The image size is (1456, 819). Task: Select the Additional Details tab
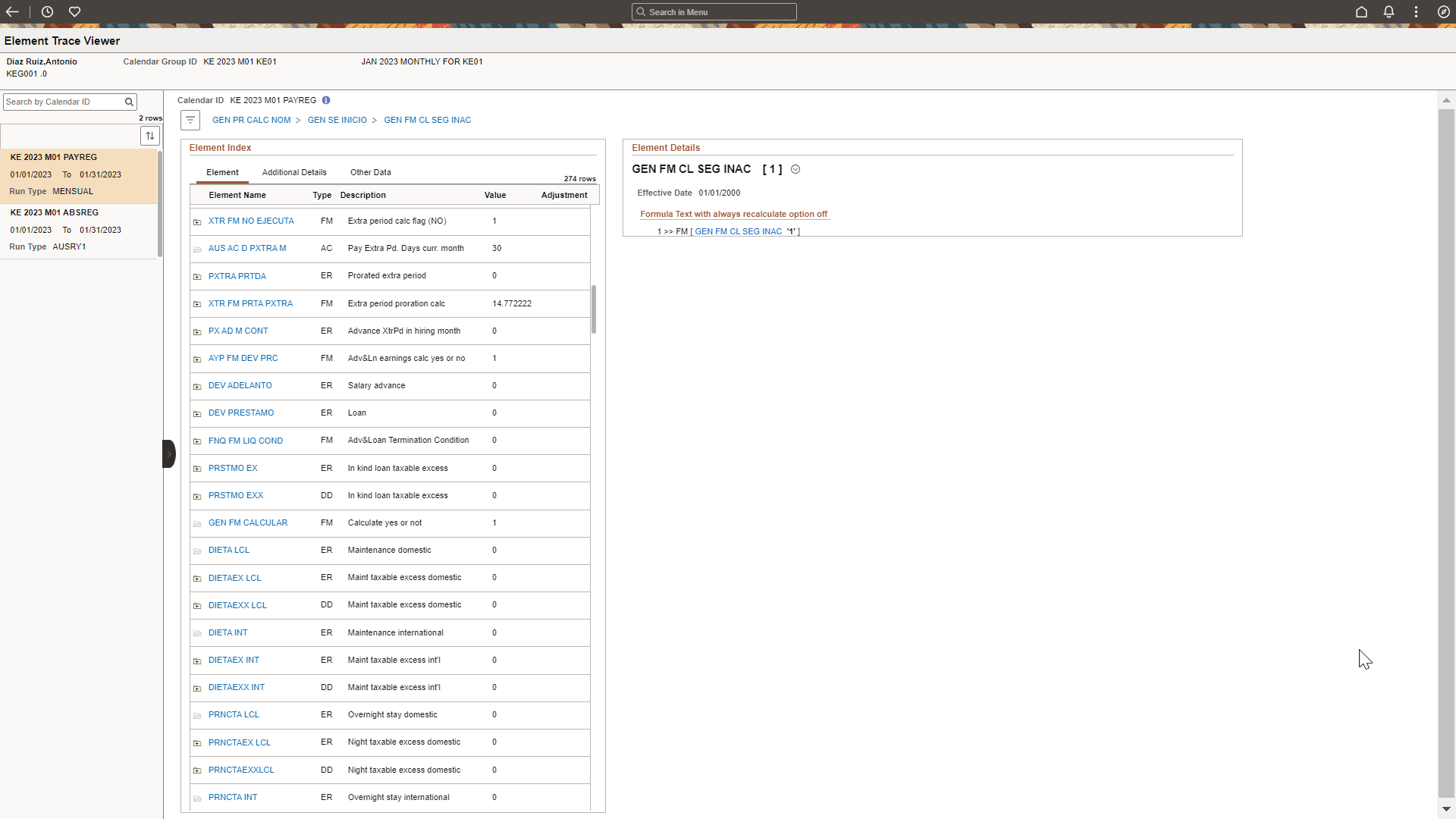pos(294,172)
